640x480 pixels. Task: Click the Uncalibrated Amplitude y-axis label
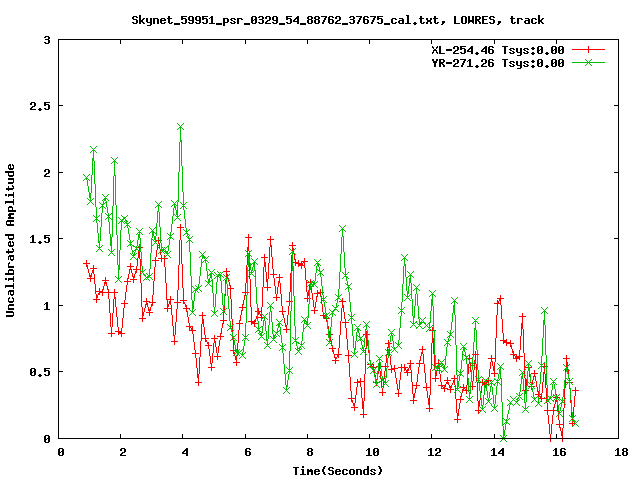(10, 240)
